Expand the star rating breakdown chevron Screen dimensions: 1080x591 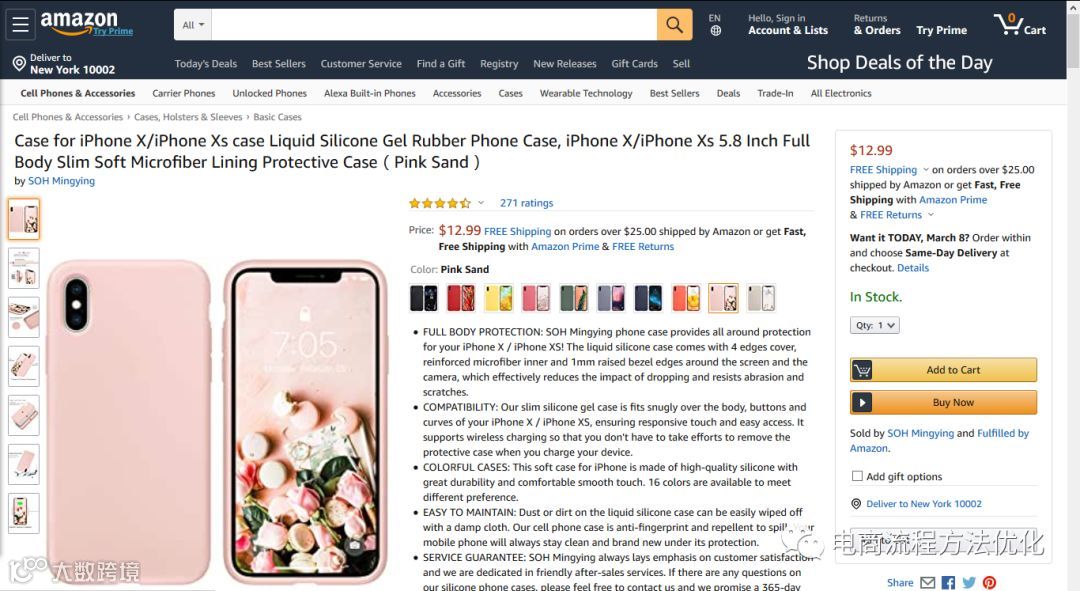tap(481, 203)
